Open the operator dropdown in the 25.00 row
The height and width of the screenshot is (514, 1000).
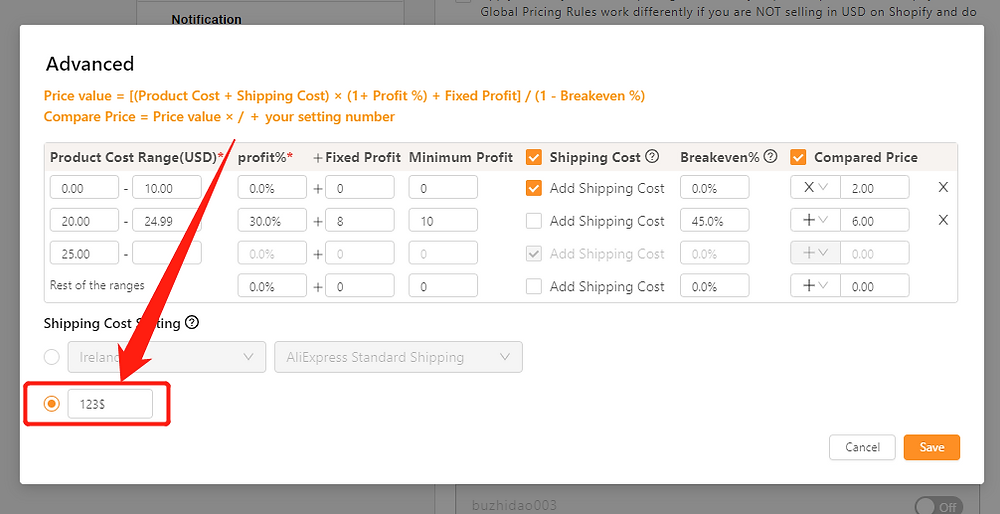click(815, 253)
